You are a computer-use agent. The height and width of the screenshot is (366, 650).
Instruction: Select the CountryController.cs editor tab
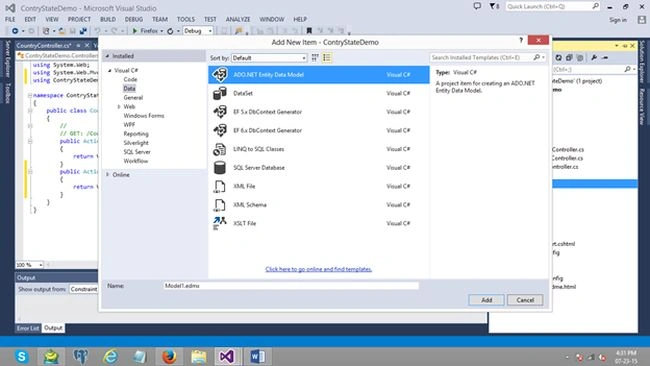[x=44, y=45]
